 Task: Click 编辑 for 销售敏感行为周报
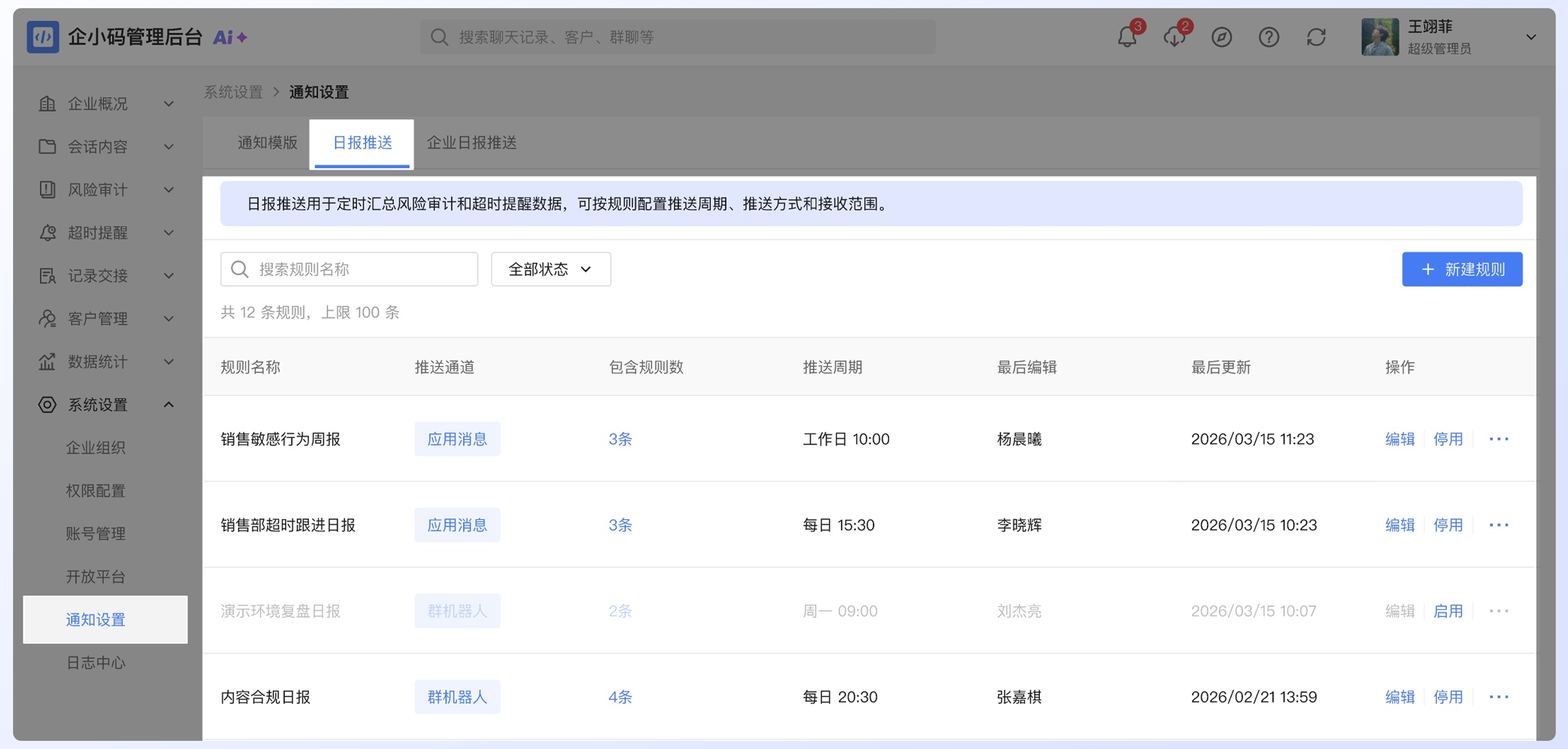pos(1399,439)
